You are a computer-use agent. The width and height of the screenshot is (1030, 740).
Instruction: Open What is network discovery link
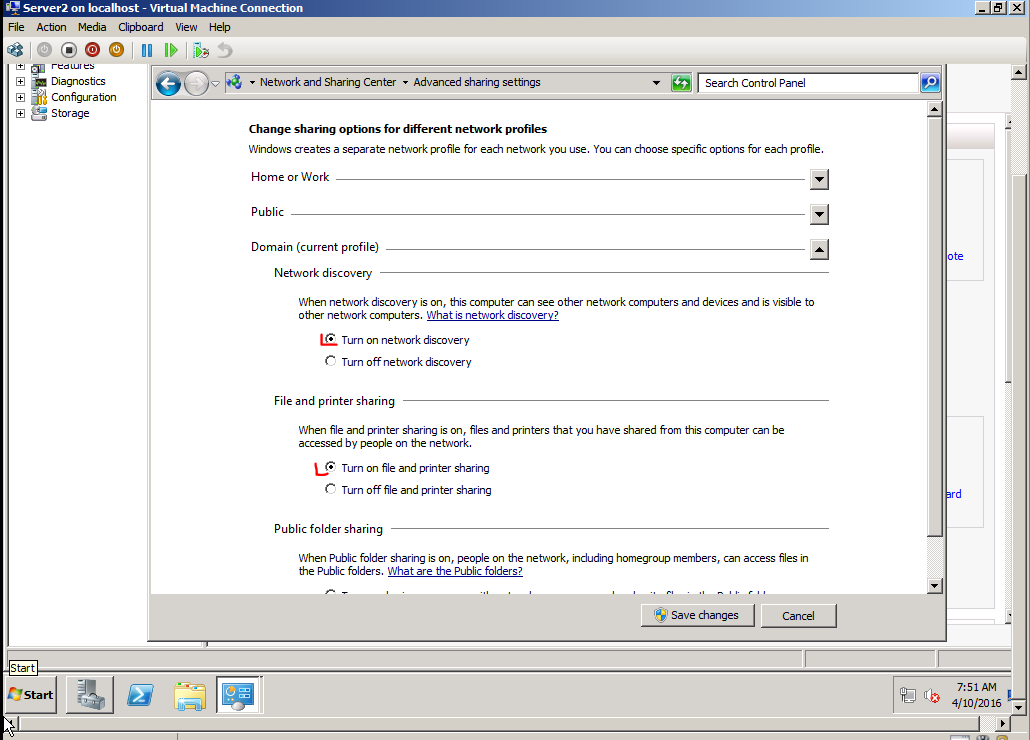493,315
